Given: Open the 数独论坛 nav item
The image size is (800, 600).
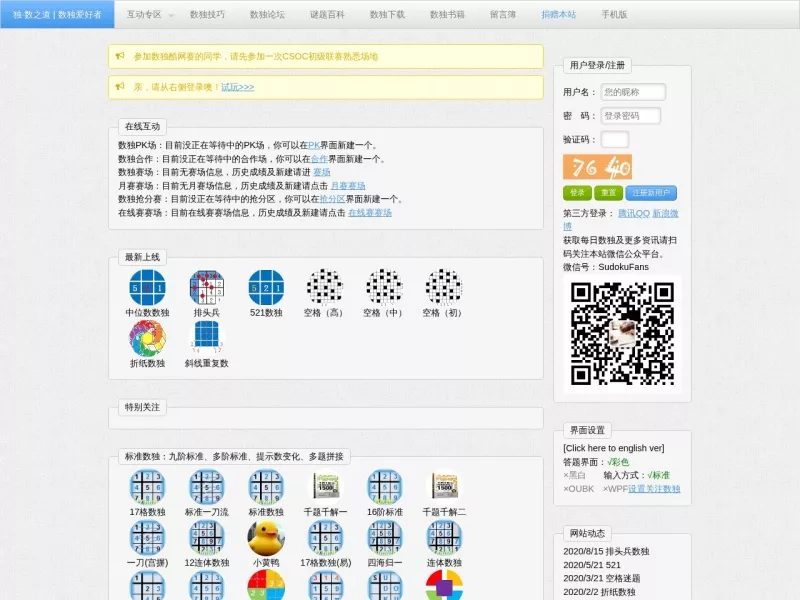Looking at the screenshot, I should 267,14.
